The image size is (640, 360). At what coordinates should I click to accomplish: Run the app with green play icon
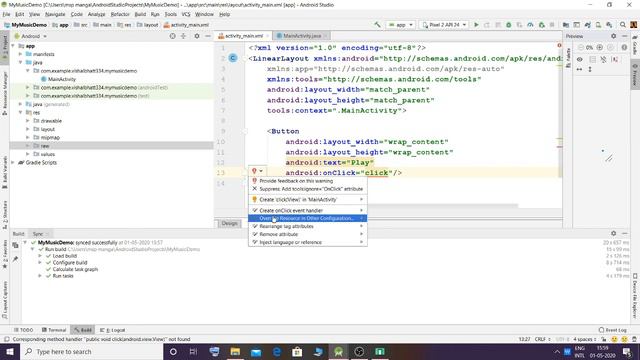tap(476, 25)
